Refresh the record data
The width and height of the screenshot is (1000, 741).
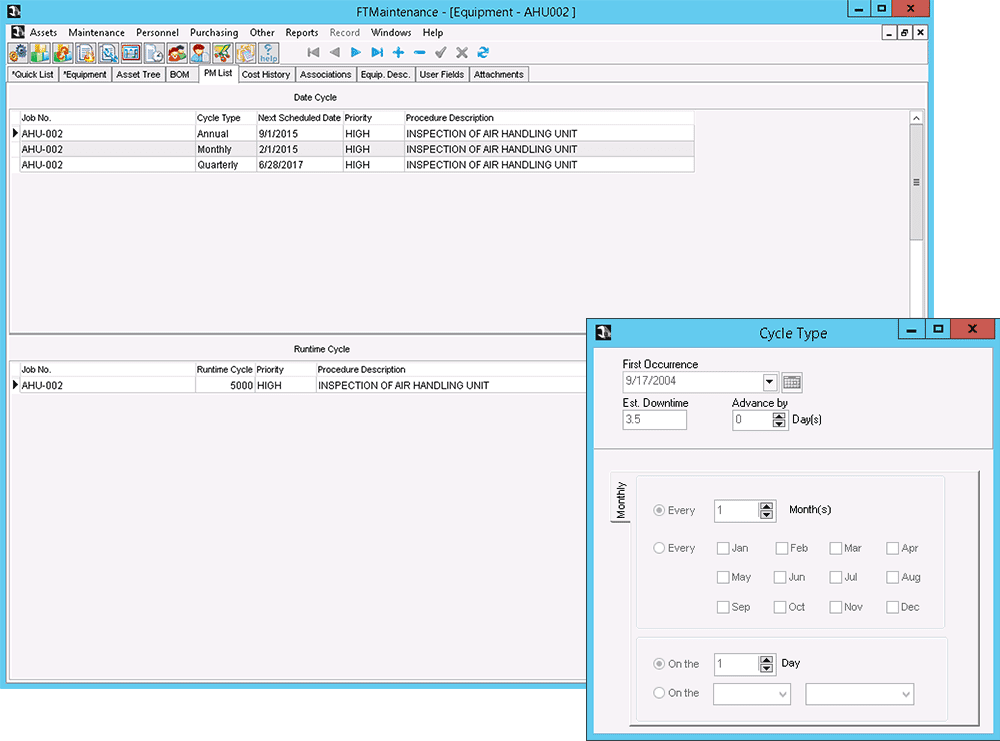tap(483, 52)
